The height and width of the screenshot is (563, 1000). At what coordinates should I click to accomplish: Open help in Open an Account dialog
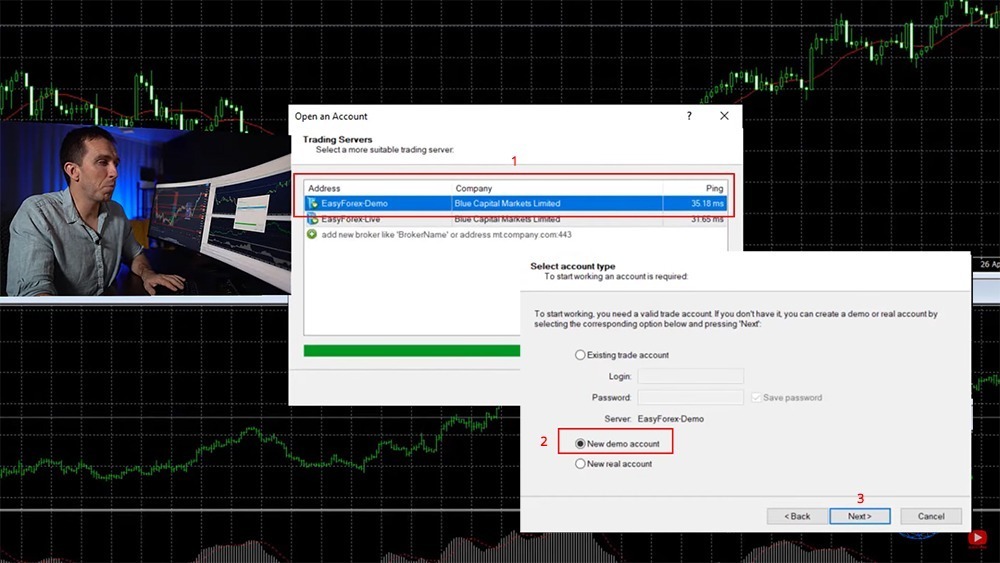point(689,116)
